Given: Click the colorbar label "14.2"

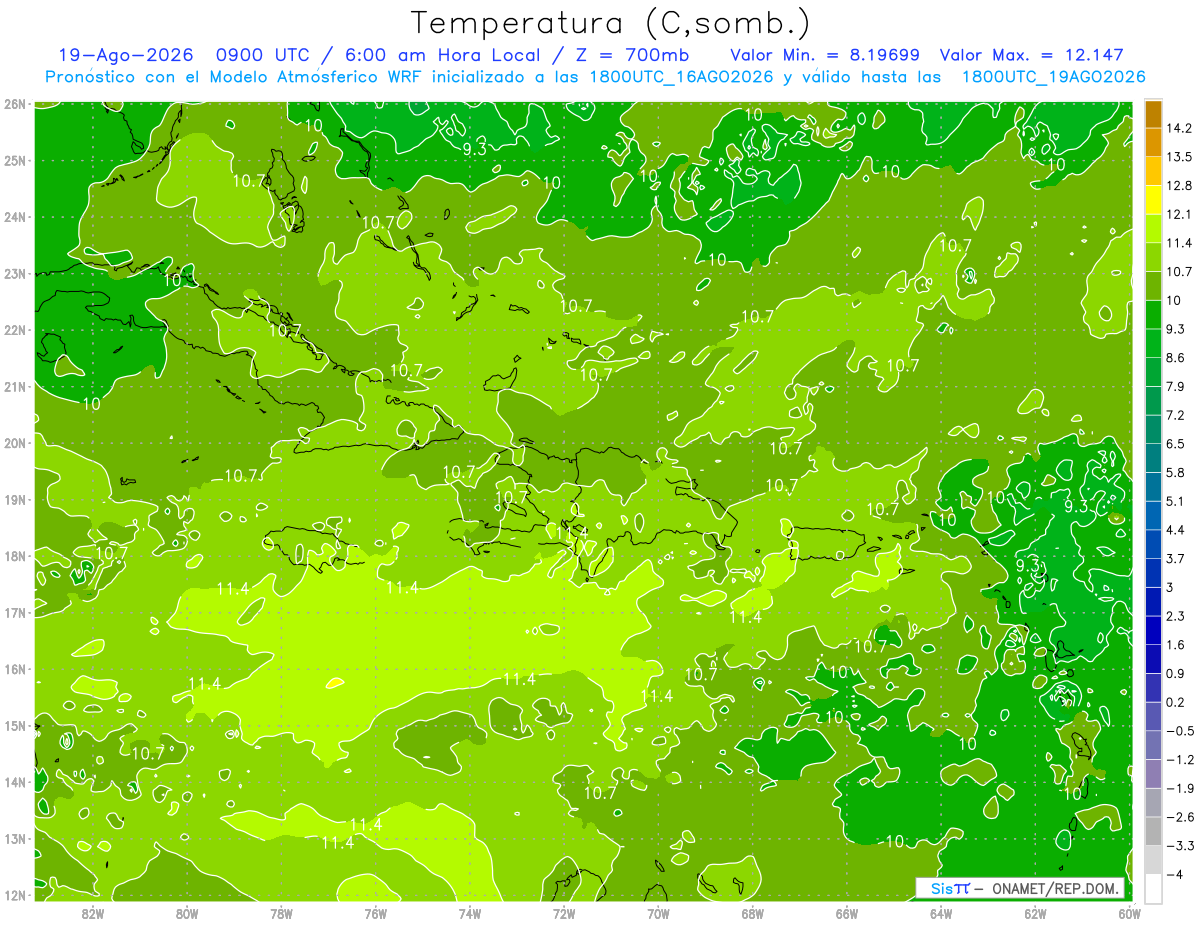Looking at the screenshot, I should [x=1179, y=128].
